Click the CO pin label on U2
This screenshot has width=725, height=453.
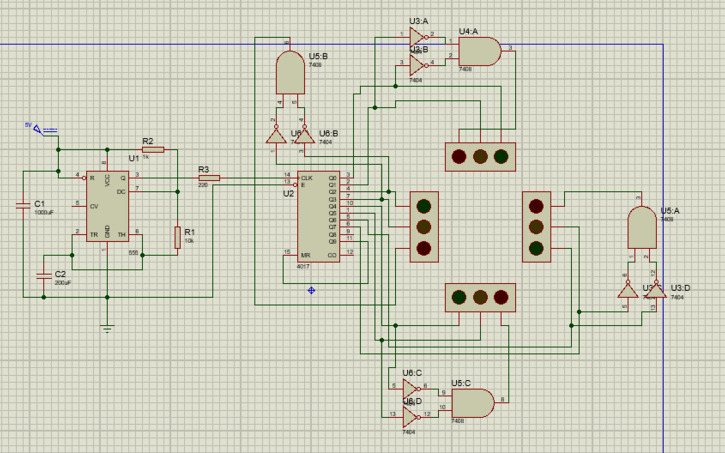coord(332,255)
